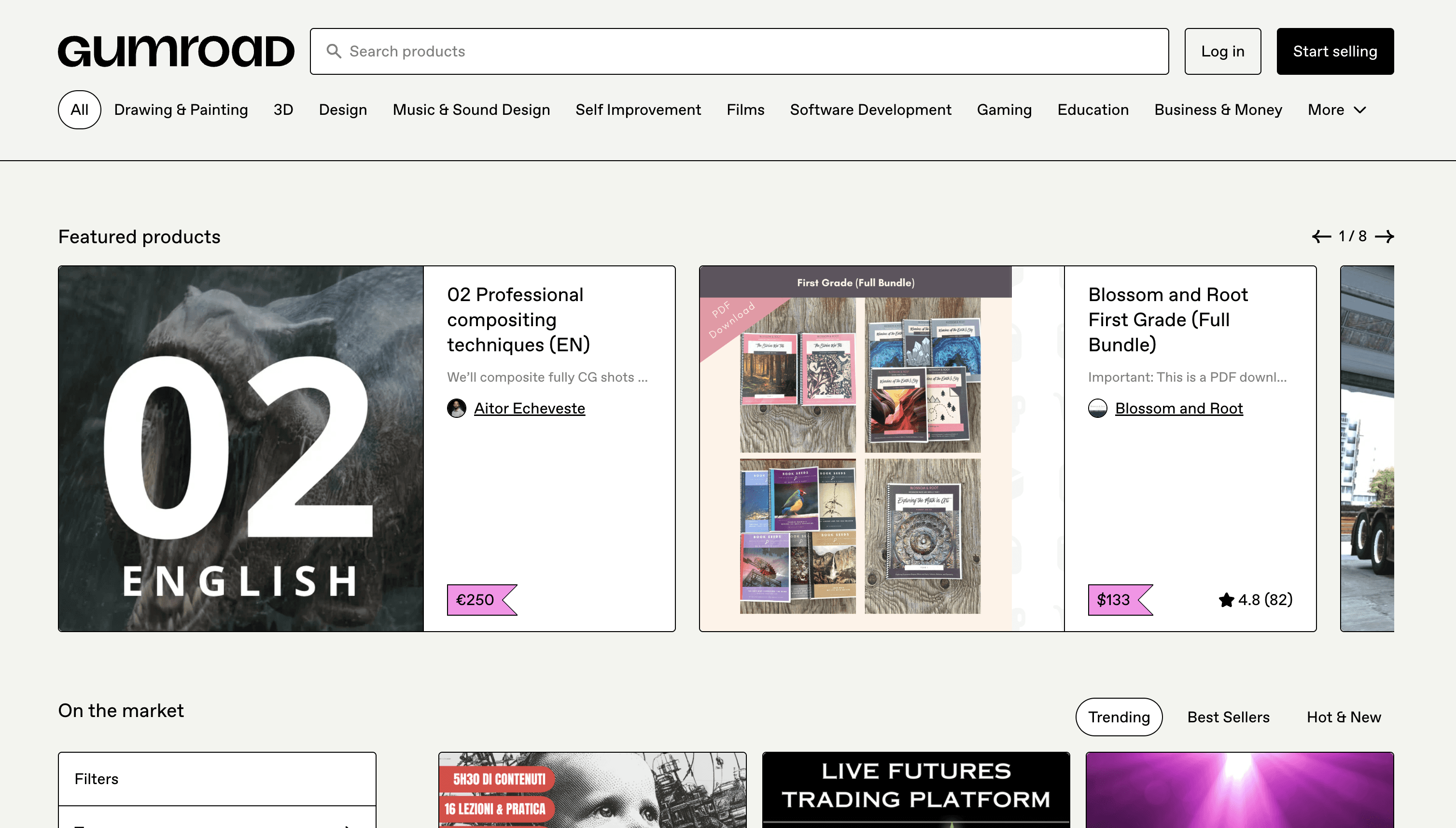
Task: Click Blossom and Root avatar icon
Action: [x=1097, y=408]
